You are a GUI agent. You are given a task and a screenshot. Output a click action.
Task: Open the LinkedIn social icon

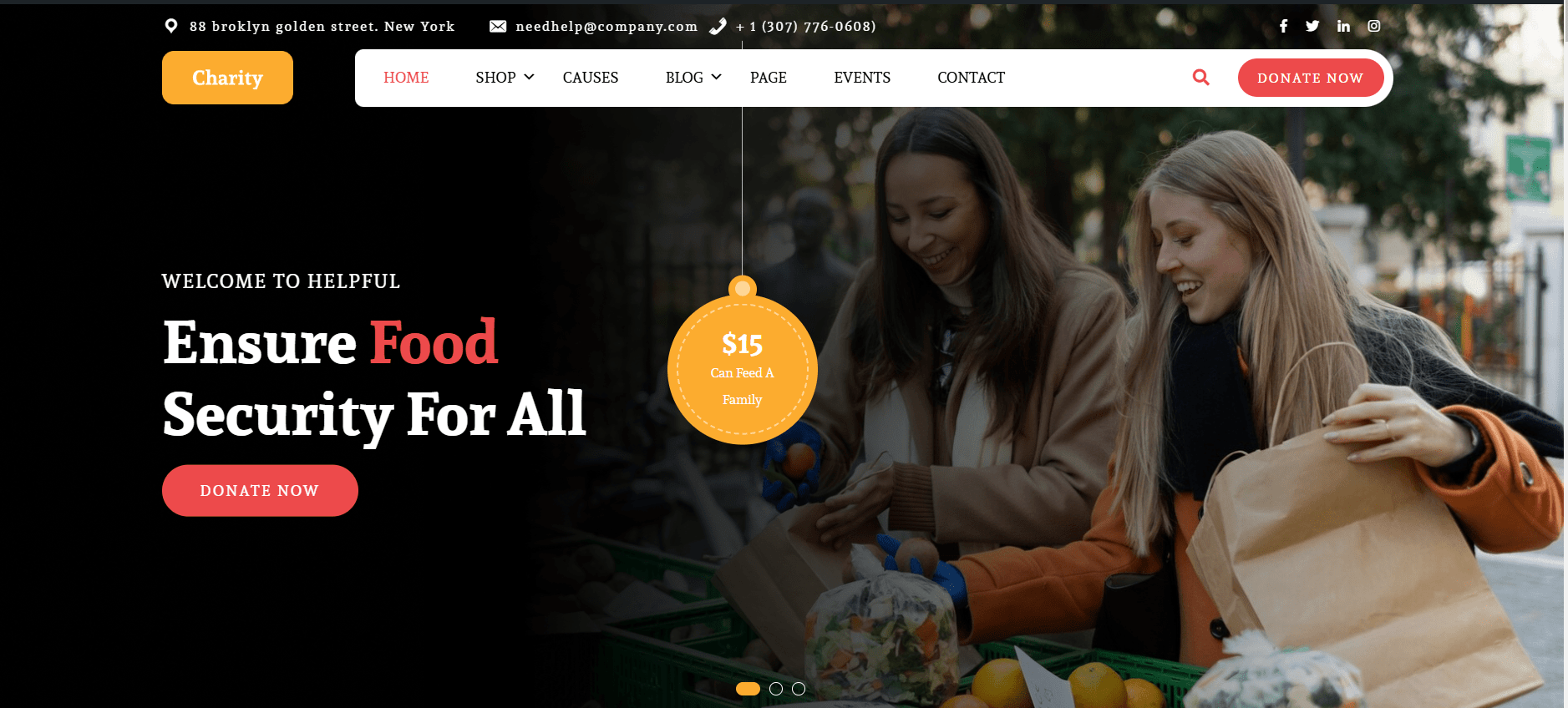coord(1343,26)
